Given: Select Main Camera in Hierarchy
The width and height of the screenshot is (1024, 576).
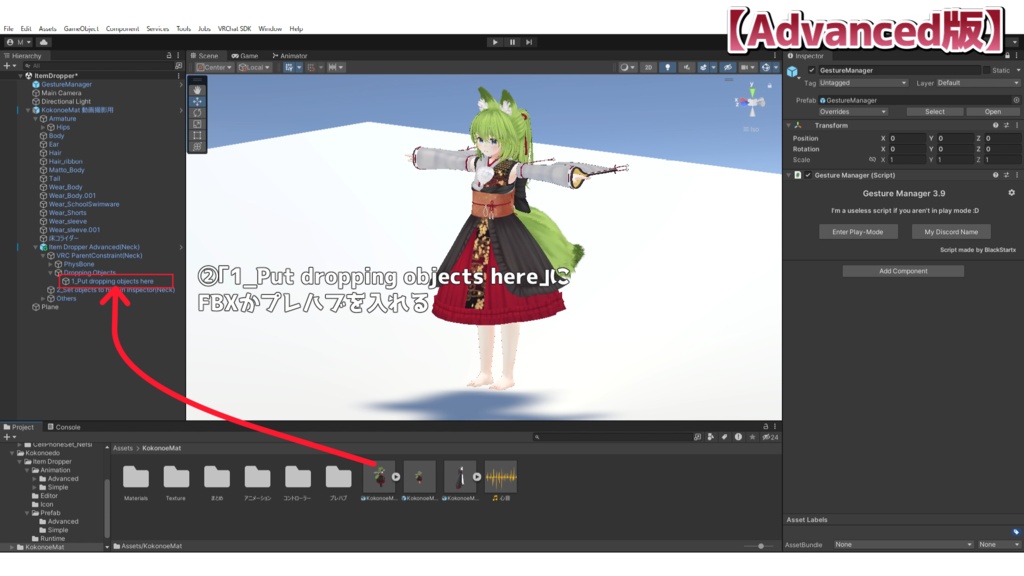Looking at the screenshot, I should coord(61,93).
